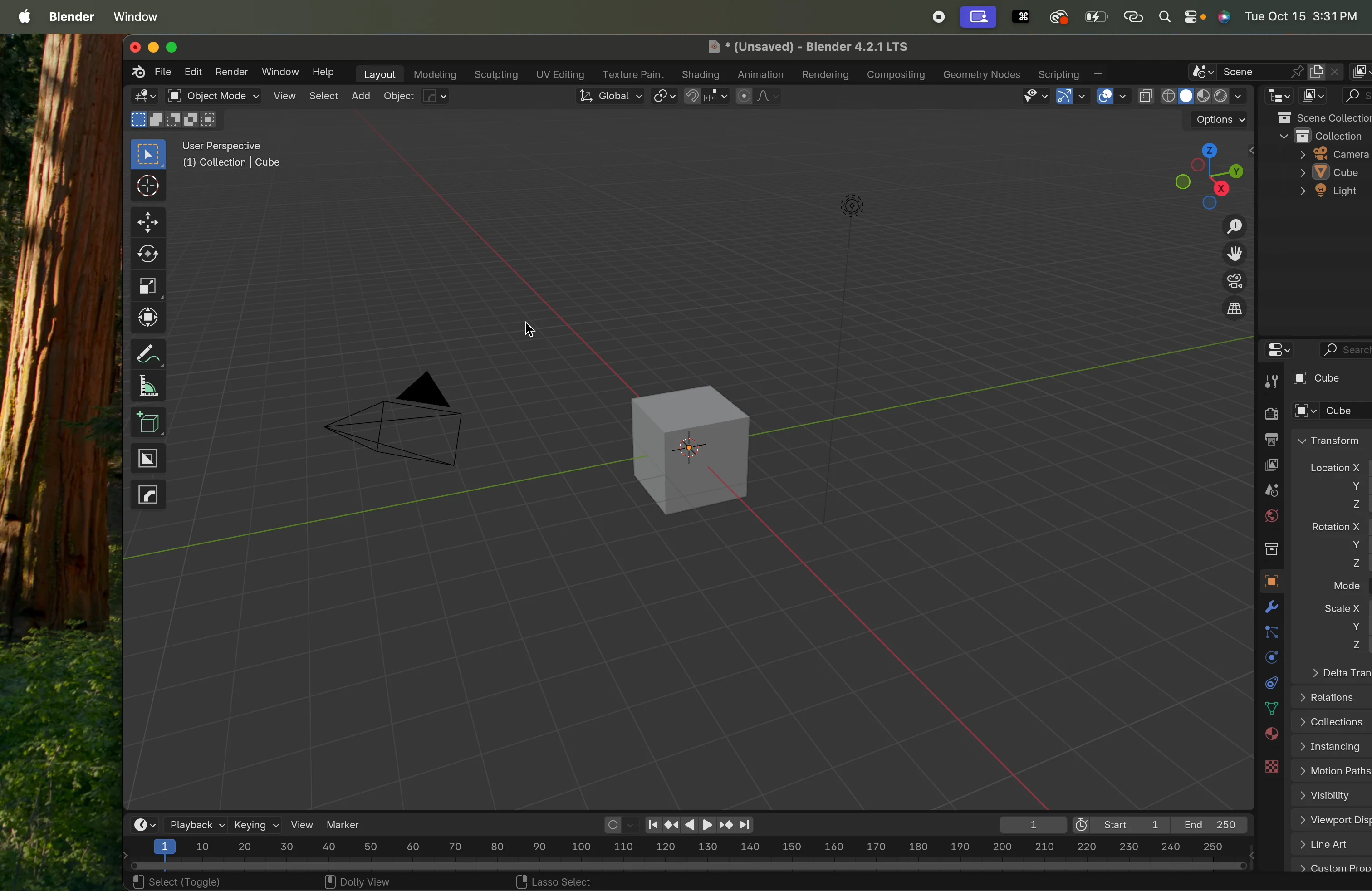Disable snapping with the magnet toggle
Viewport: 1372px width, 891px height.
point(692,96)
